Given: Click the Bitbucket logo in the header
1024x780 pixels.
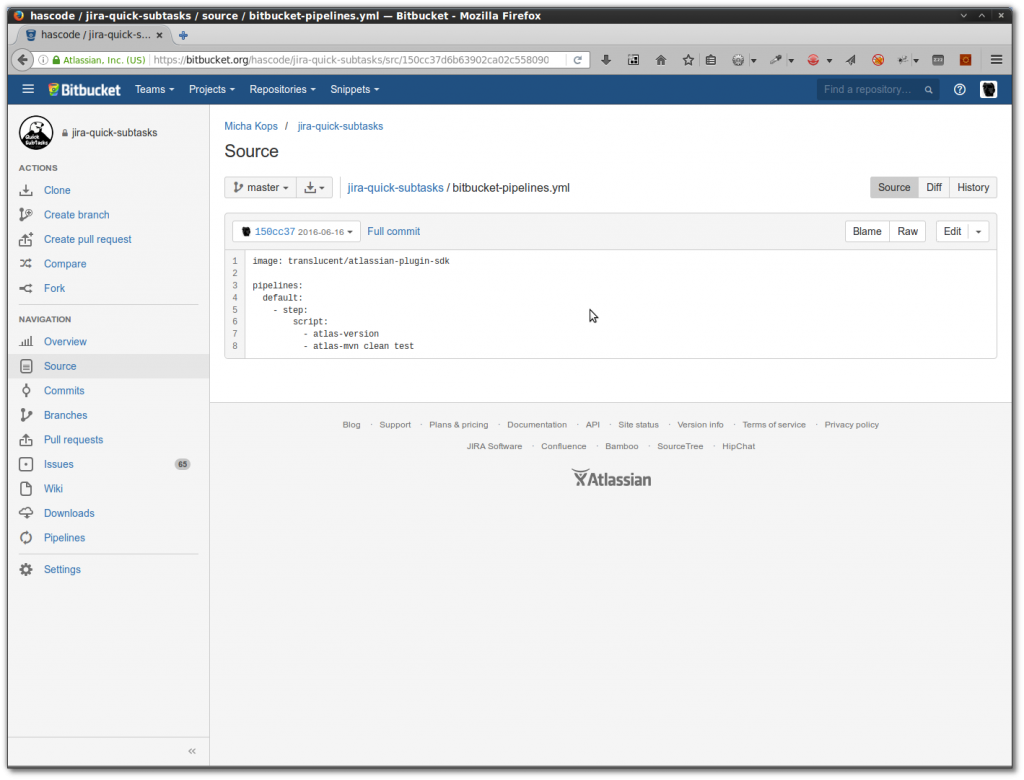Looking at the screenshot, I should point(84,89).
